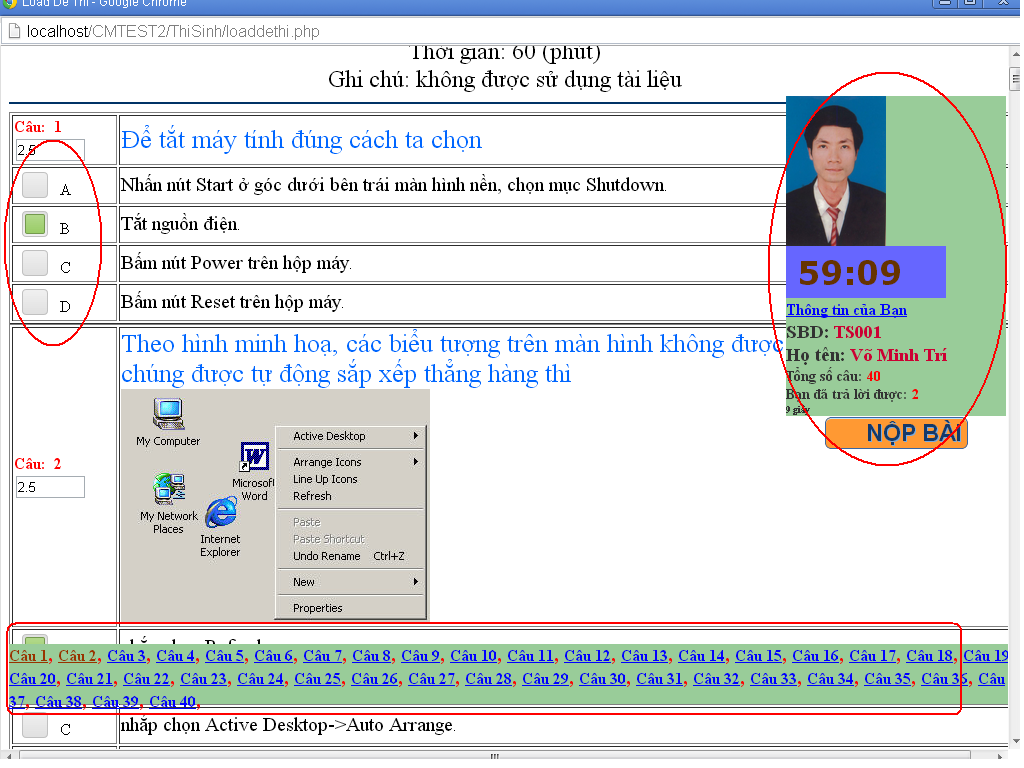Click the page icon in address bar
The width and height of the screenshot is (1024, 768).
14,31
